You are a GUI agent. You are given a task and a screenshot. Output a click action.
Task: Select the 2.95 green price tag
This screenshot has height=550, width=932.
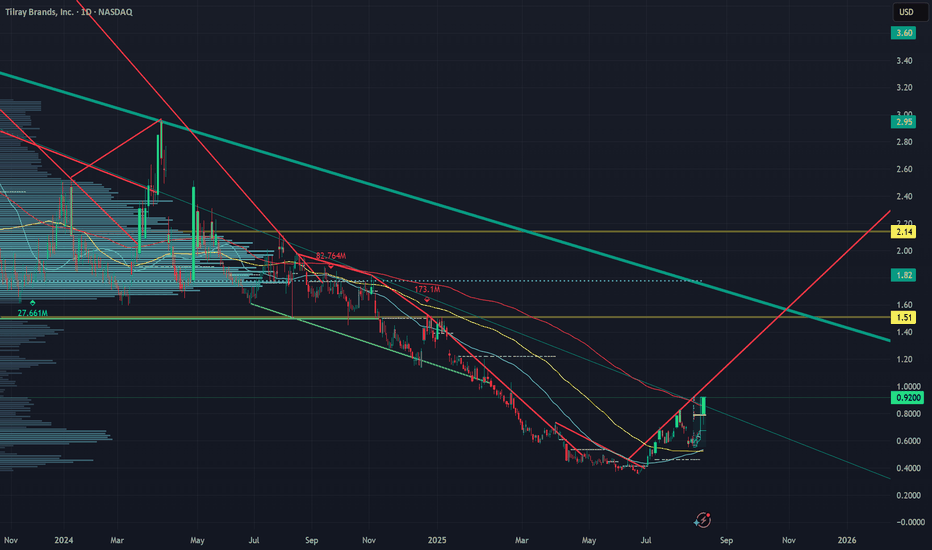tap(903, 122)
